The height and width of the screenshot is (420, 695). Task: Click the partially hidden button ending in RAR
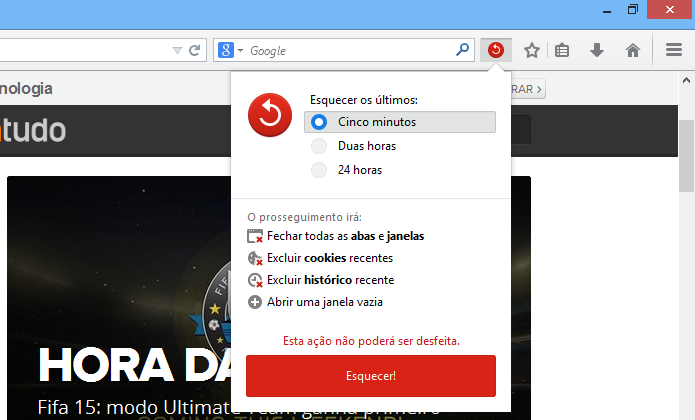[528, 89]
